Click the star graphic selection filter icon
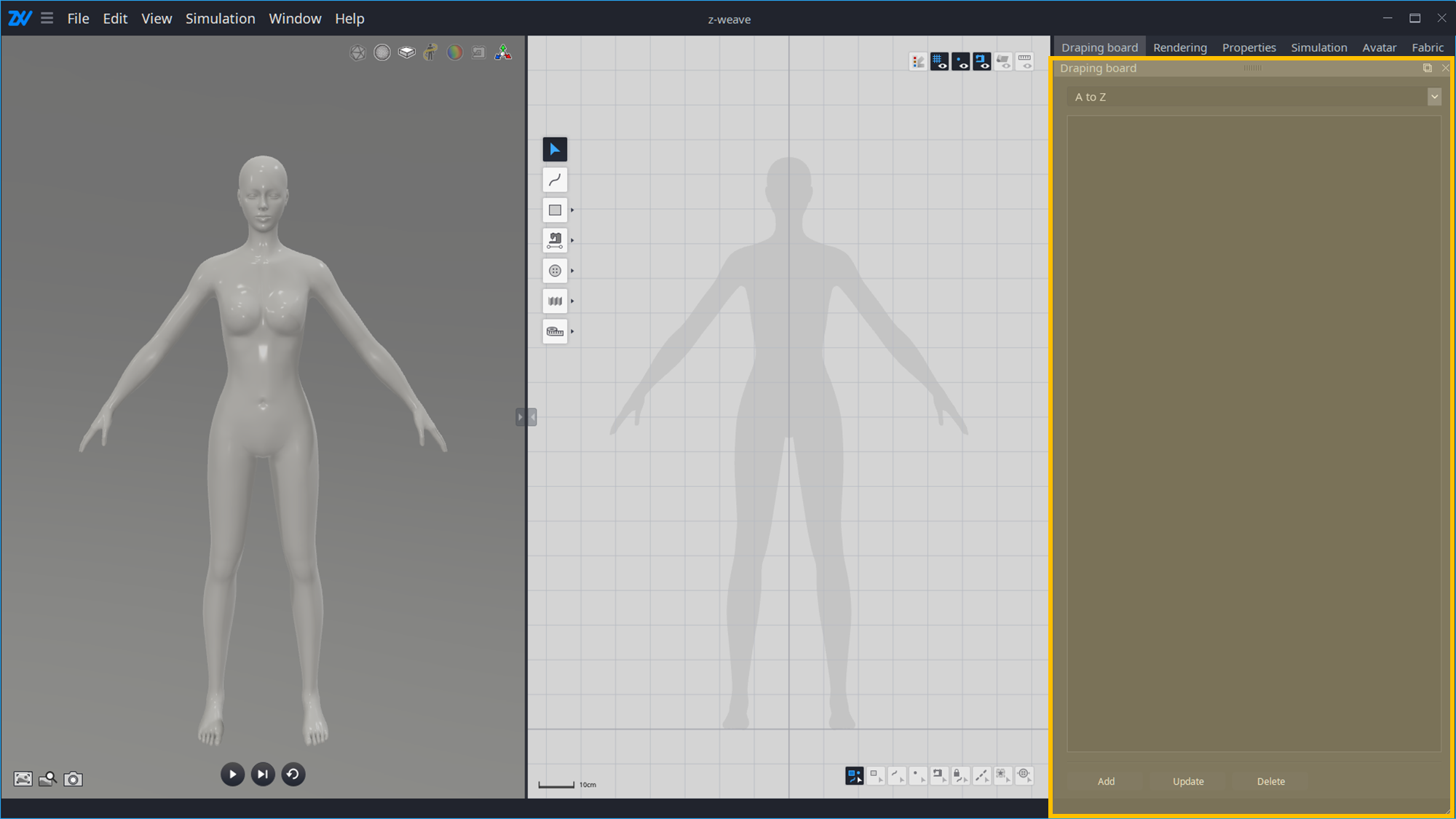Screen dimensions: 1456x819 pyautogui.click(x=1003, y=775)
